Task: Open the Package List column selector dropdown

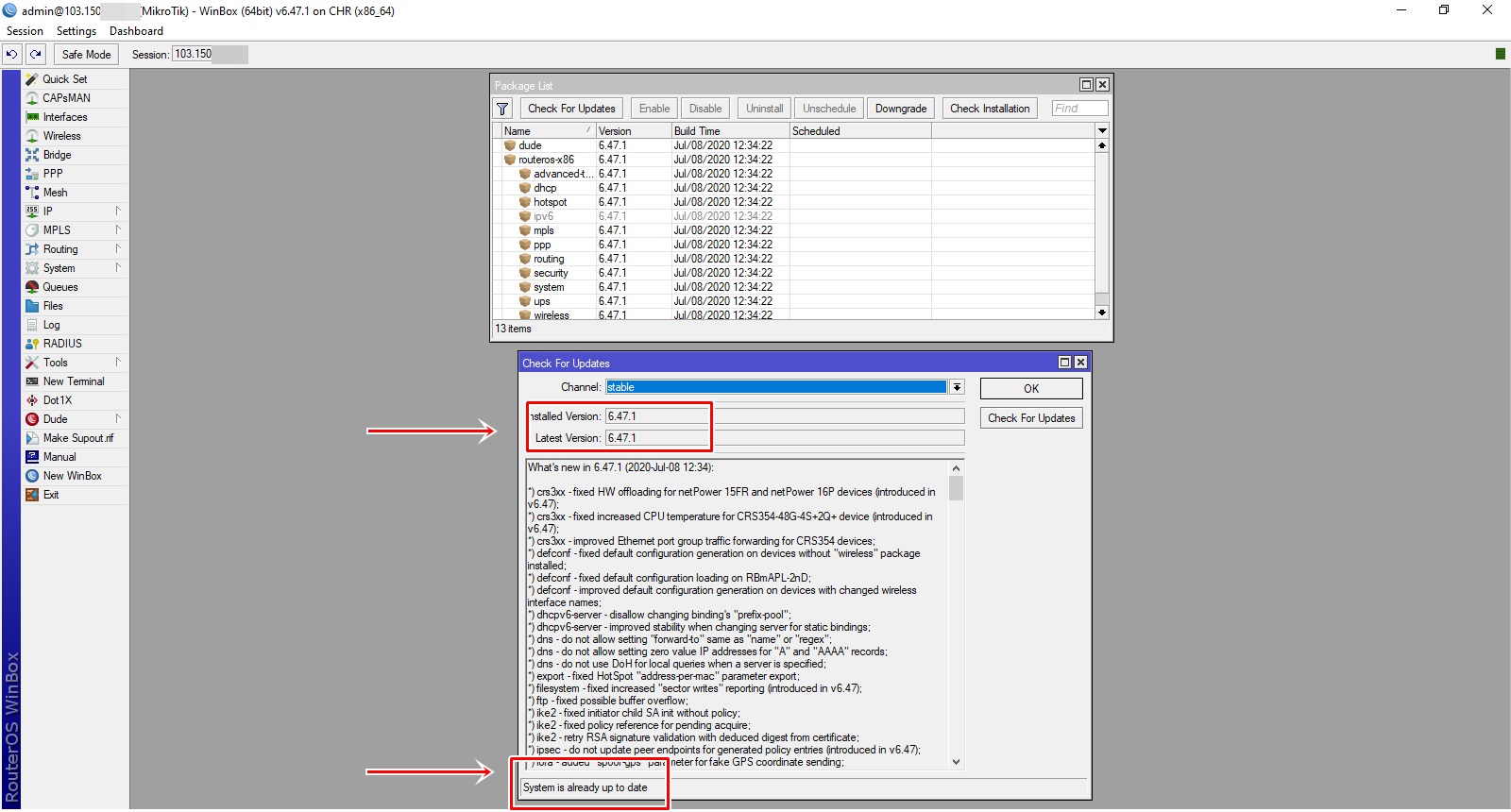Action: tap(1101, 131)
